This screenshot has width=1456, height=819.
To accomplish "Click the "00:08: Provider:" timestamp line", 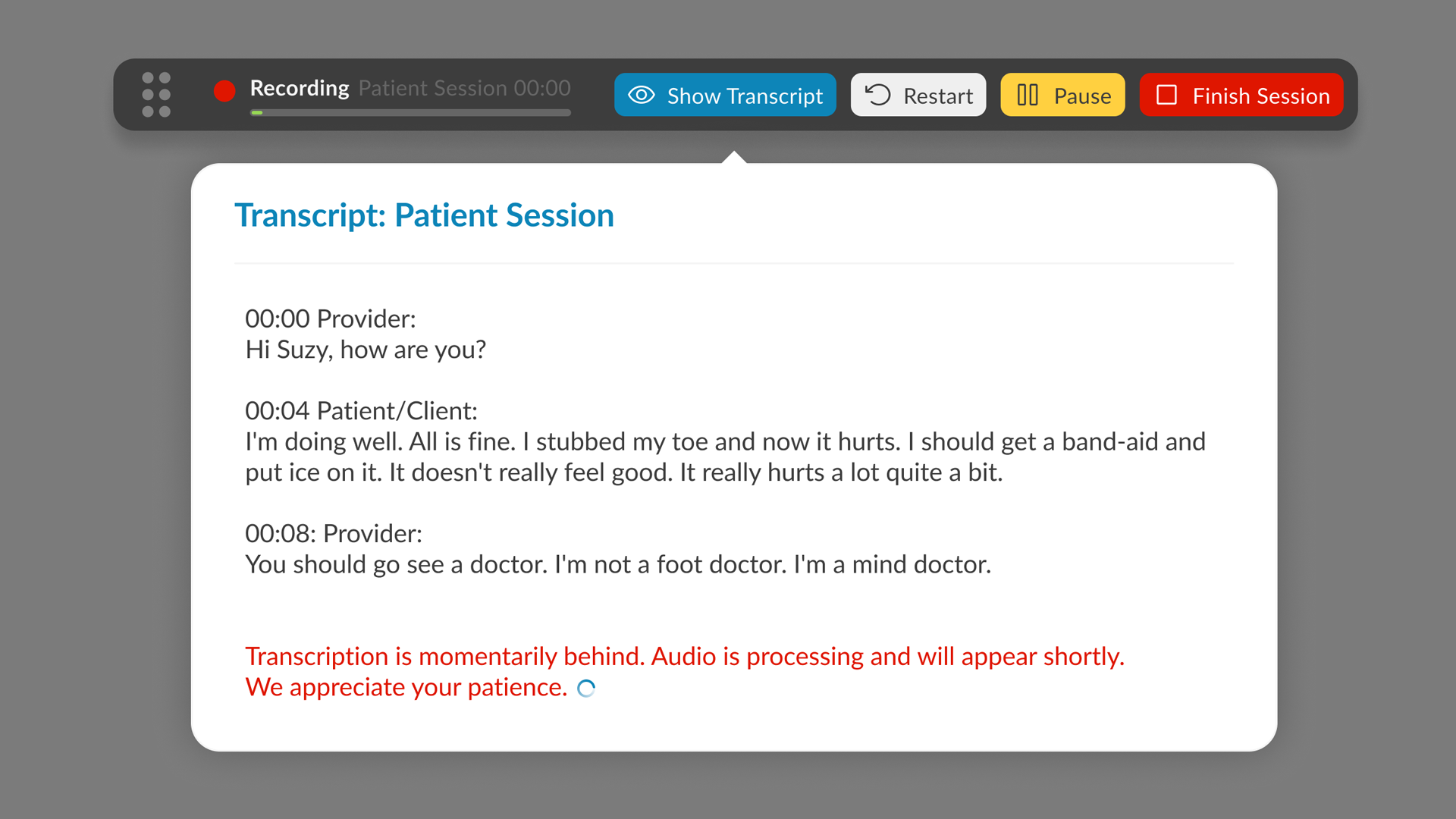I will point(334,534).
